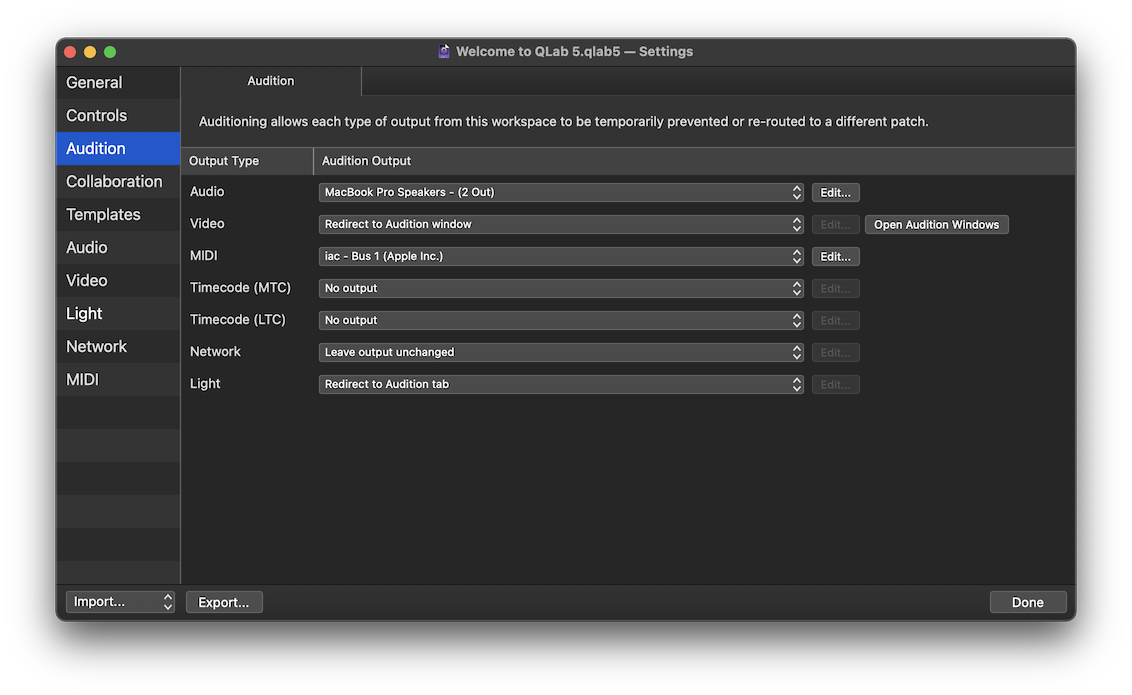The width and height of the screenshot is (1132, 695).
Task: Open the Timecode (MTC) output dropdown
Action: pos(560,288)
